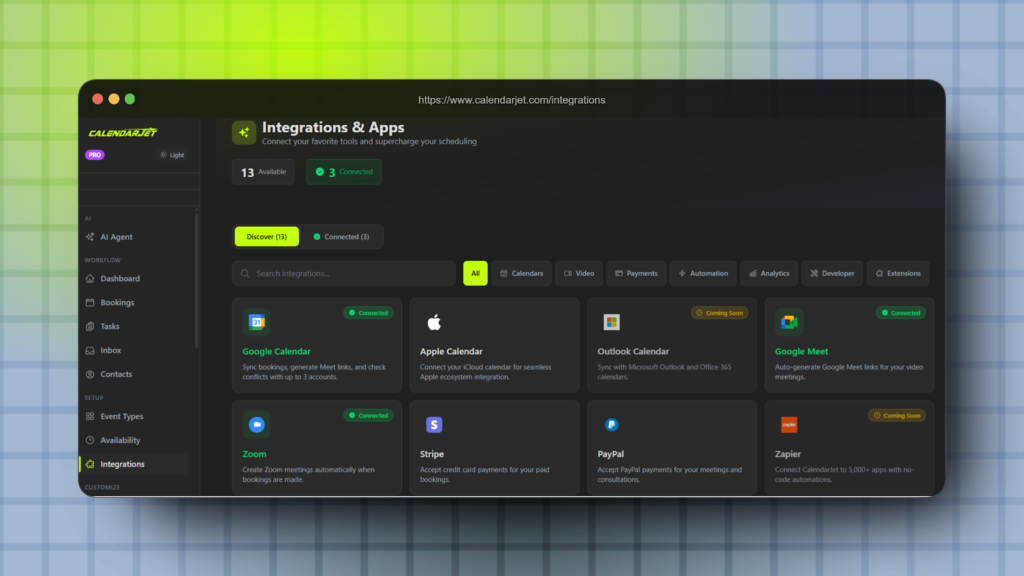1024x576 pixels.
Task: Click the Apple Calendar logo icon
Action: click(434, 322)
